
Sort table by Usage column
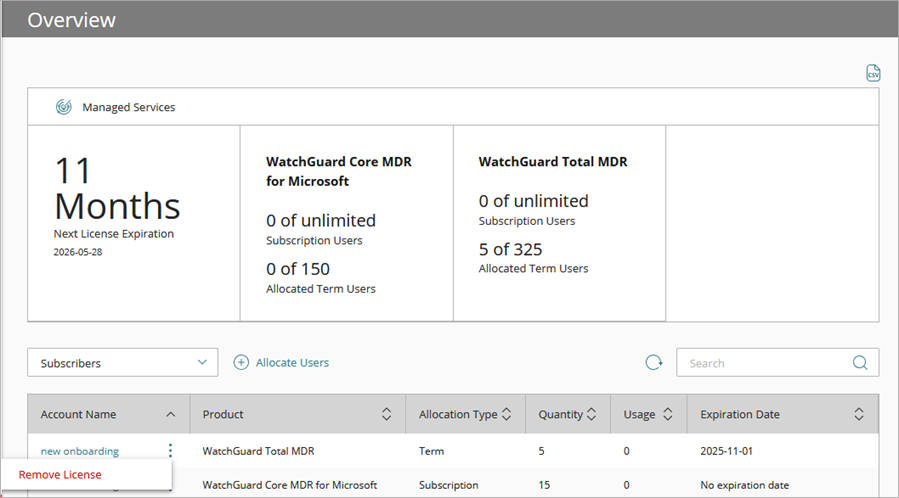[667, 414]
